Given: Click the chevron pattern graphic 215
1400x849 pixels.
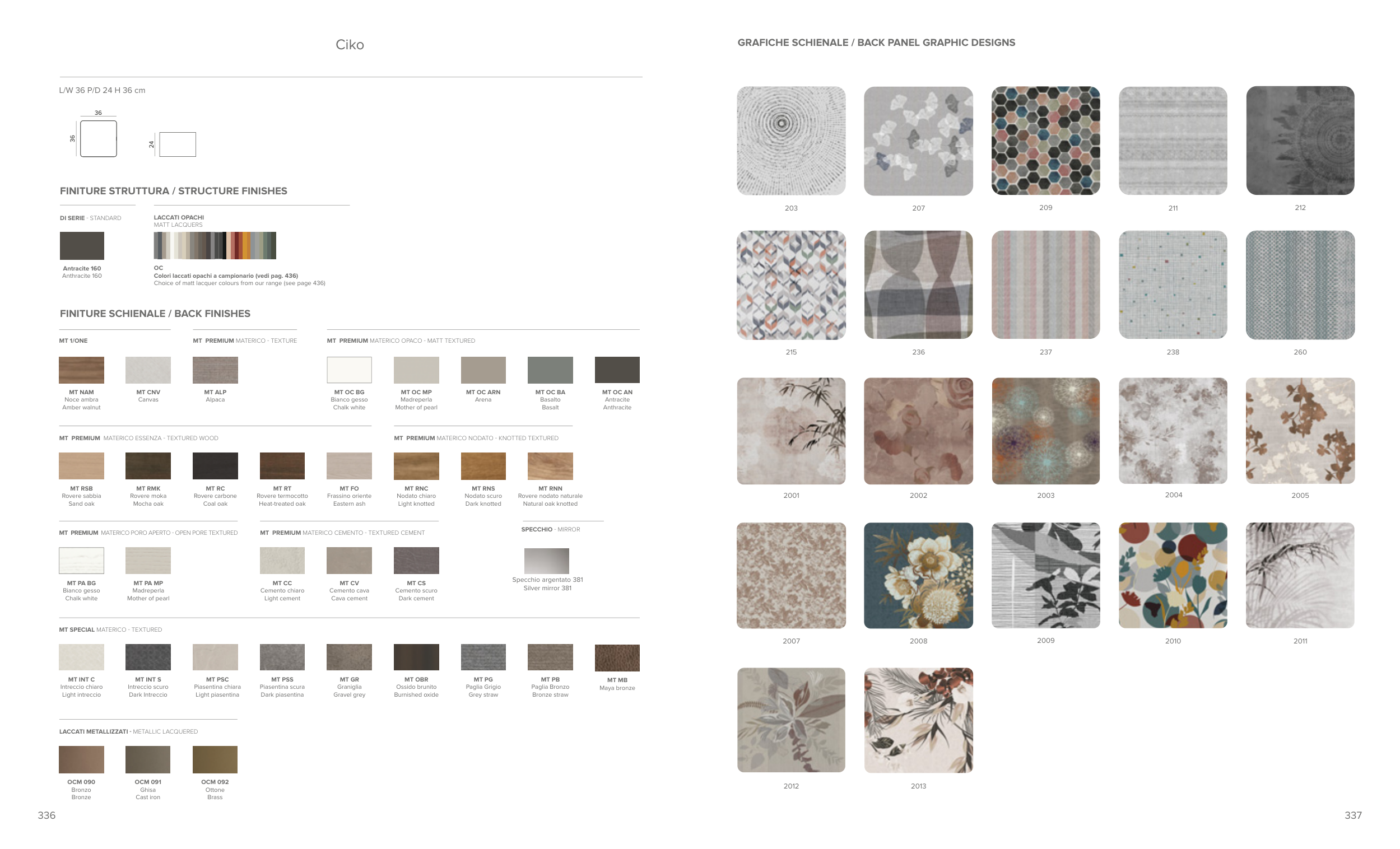Looking at the screenshot, I should coord(790,284).
